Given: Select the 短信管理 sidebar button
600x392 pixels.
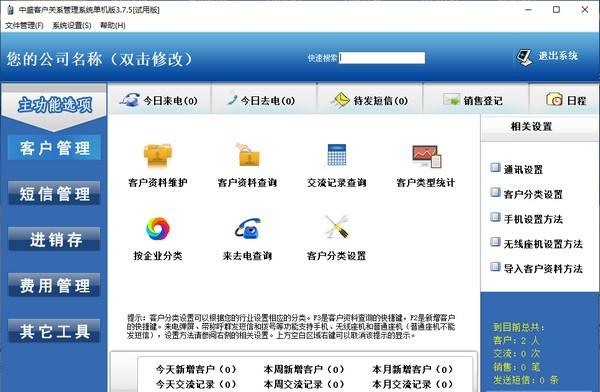Looking at the screenshot, I should point(54,194).
